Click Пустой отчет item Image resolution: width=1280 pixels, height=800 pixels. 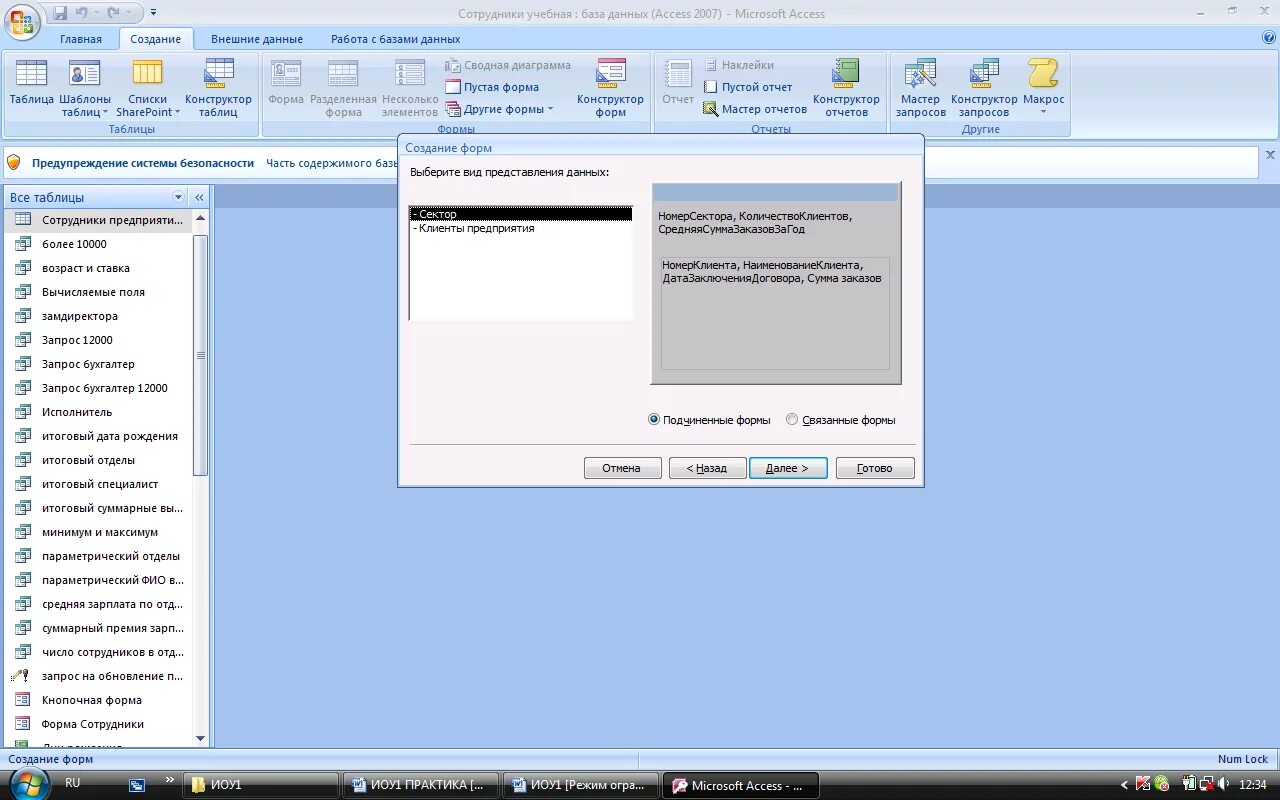point(747,87)
